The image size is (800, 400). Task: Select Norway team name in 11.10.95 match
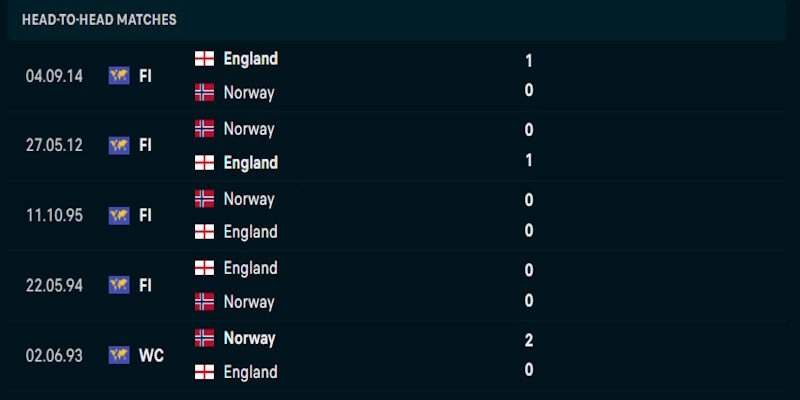tap(249, 198)
